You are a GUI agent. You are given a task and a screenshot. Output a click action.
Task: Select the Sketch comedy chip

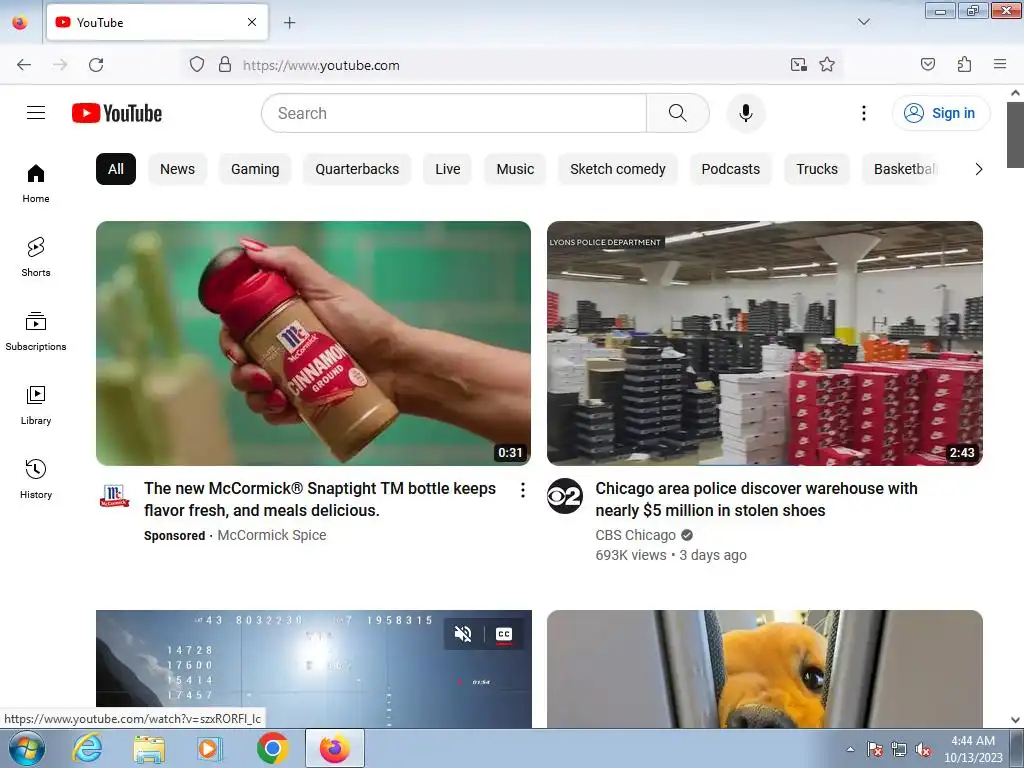(x=617, y=169)
